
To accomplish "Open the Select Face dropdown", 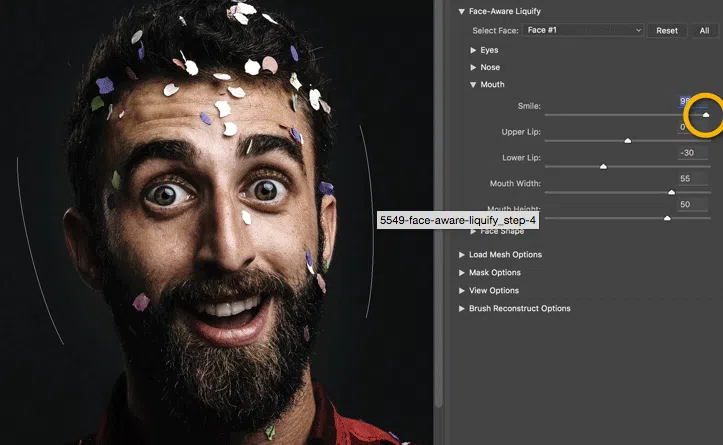I will point(583,30).
